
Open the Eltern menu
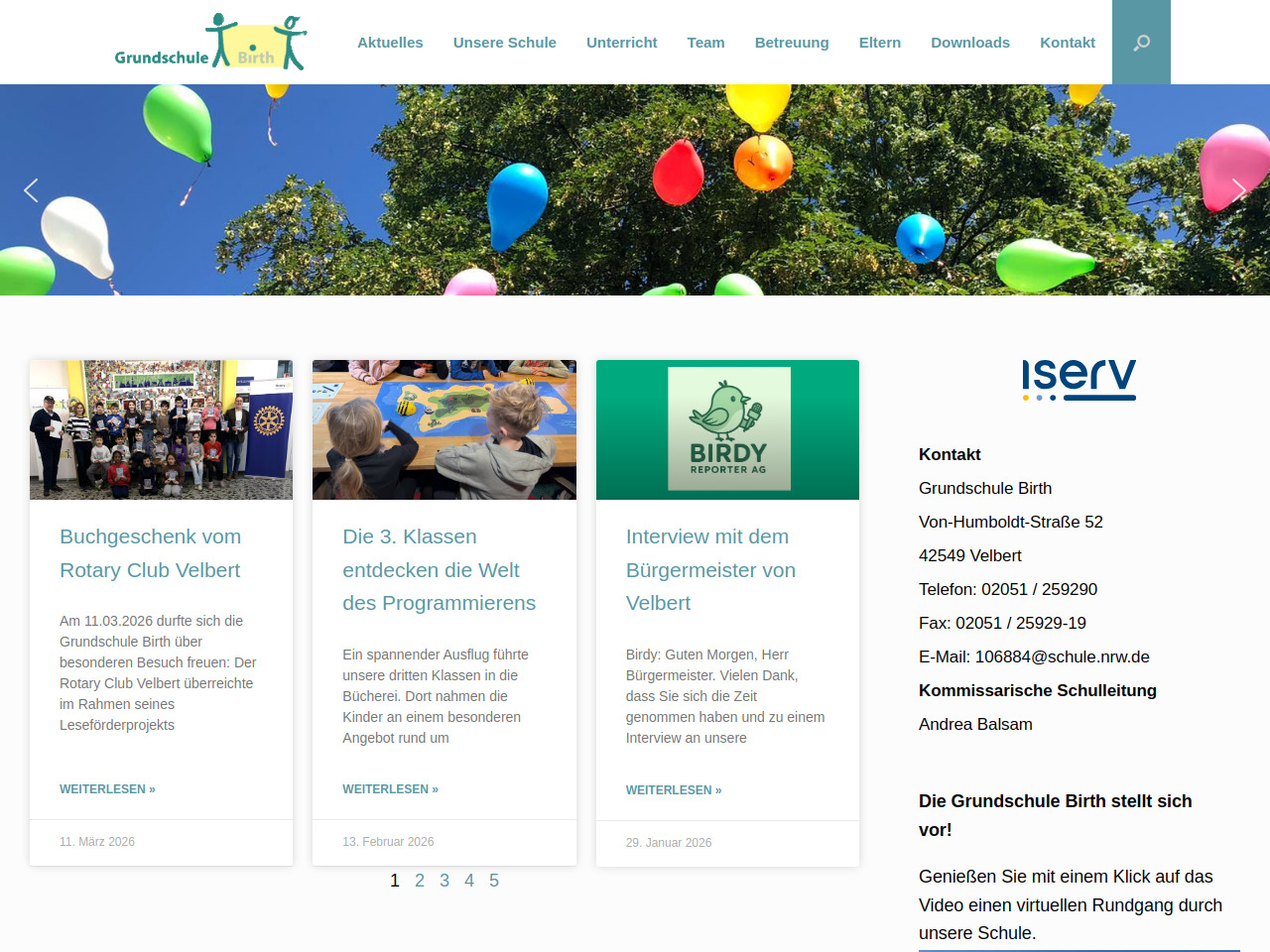(879, 43)
